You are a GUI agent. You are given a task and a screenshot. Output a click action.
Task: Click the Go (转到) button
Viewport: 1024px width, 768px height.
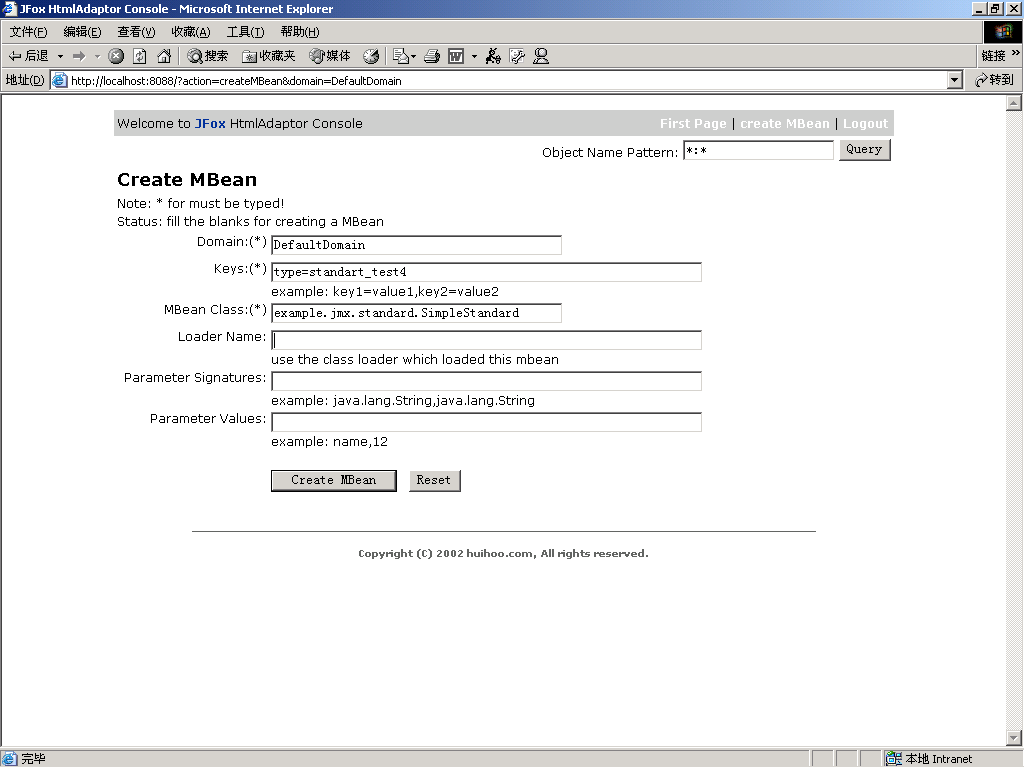(994, 80)
